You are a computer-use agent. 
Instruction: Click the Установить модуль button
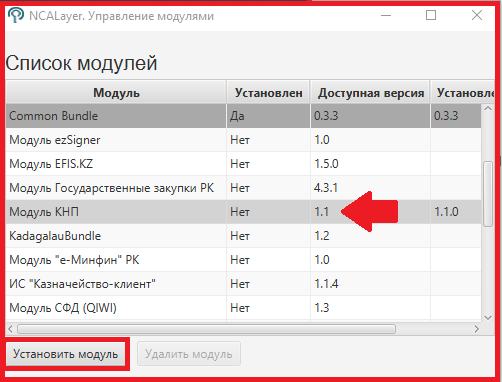click(65, 354)
